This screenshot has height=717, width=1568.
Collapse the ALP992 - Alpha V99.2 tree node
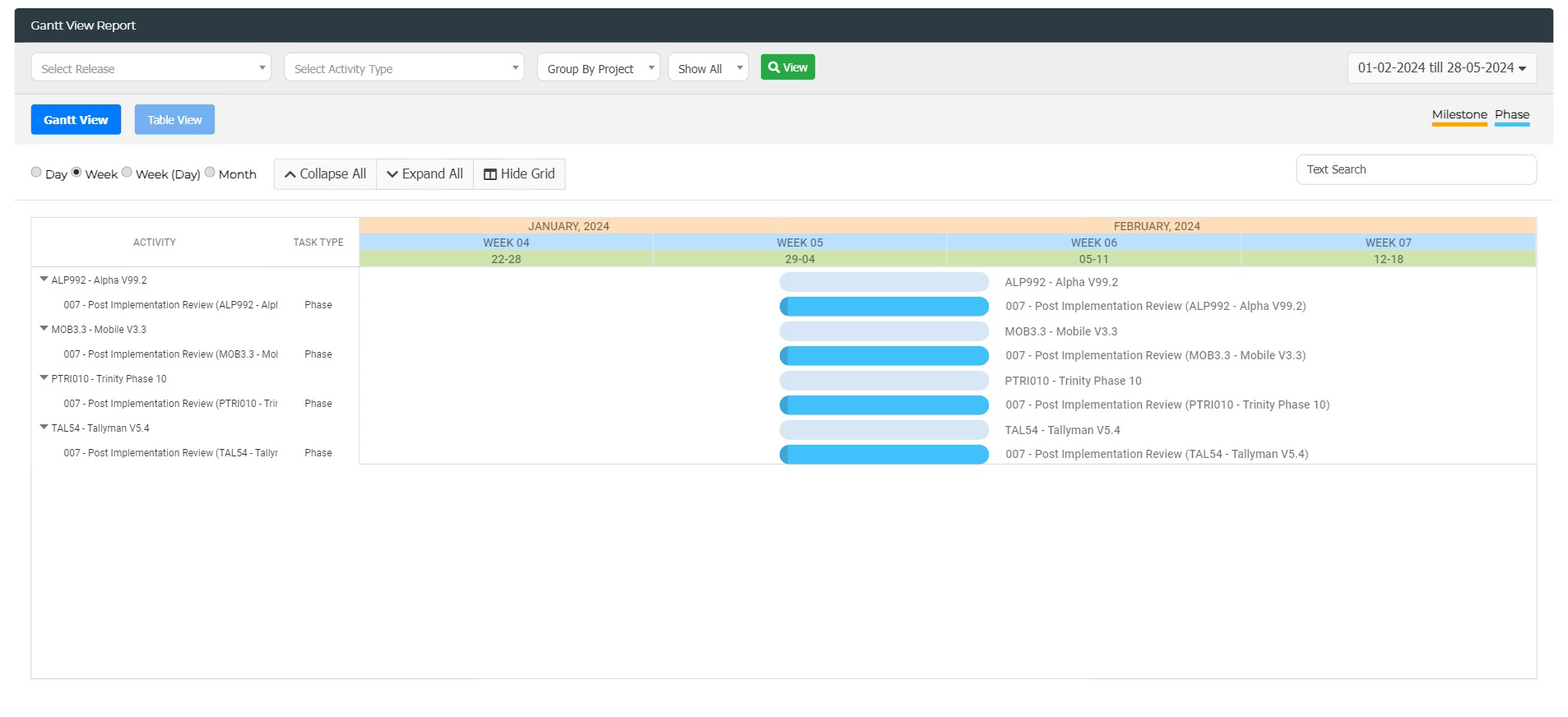pos(44,280)
